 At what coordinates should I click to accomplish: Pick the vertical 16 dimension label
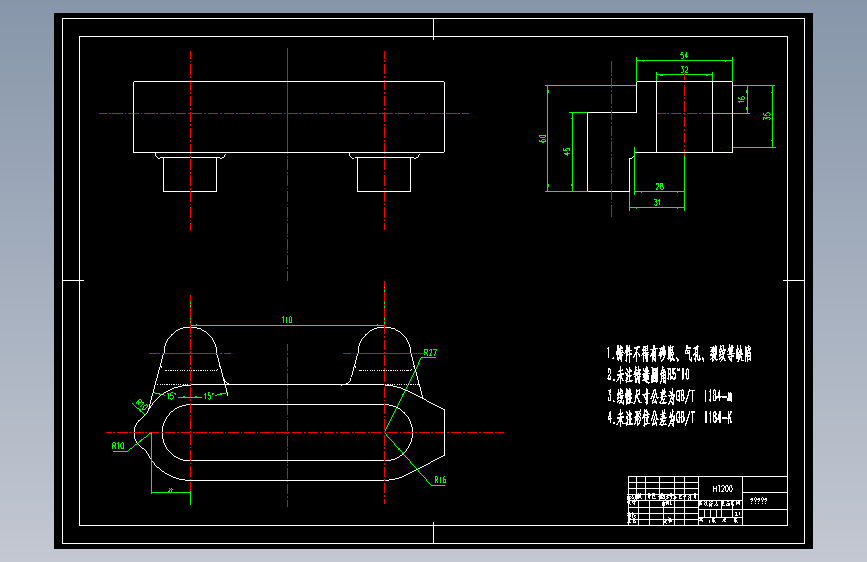click(x=741, y=99)
